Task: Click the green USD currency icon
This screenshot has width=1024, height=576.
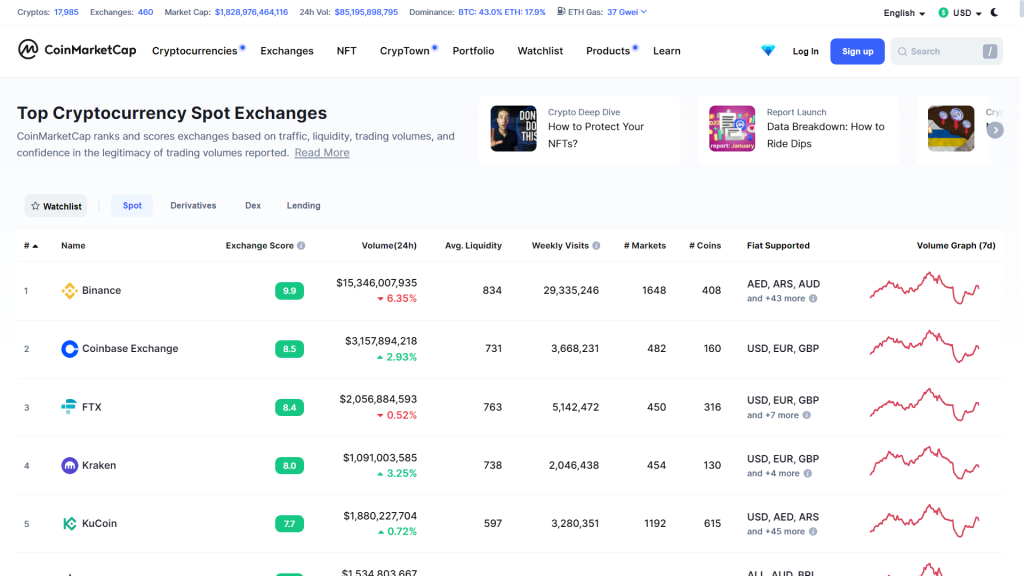Action: pos(943,12)
